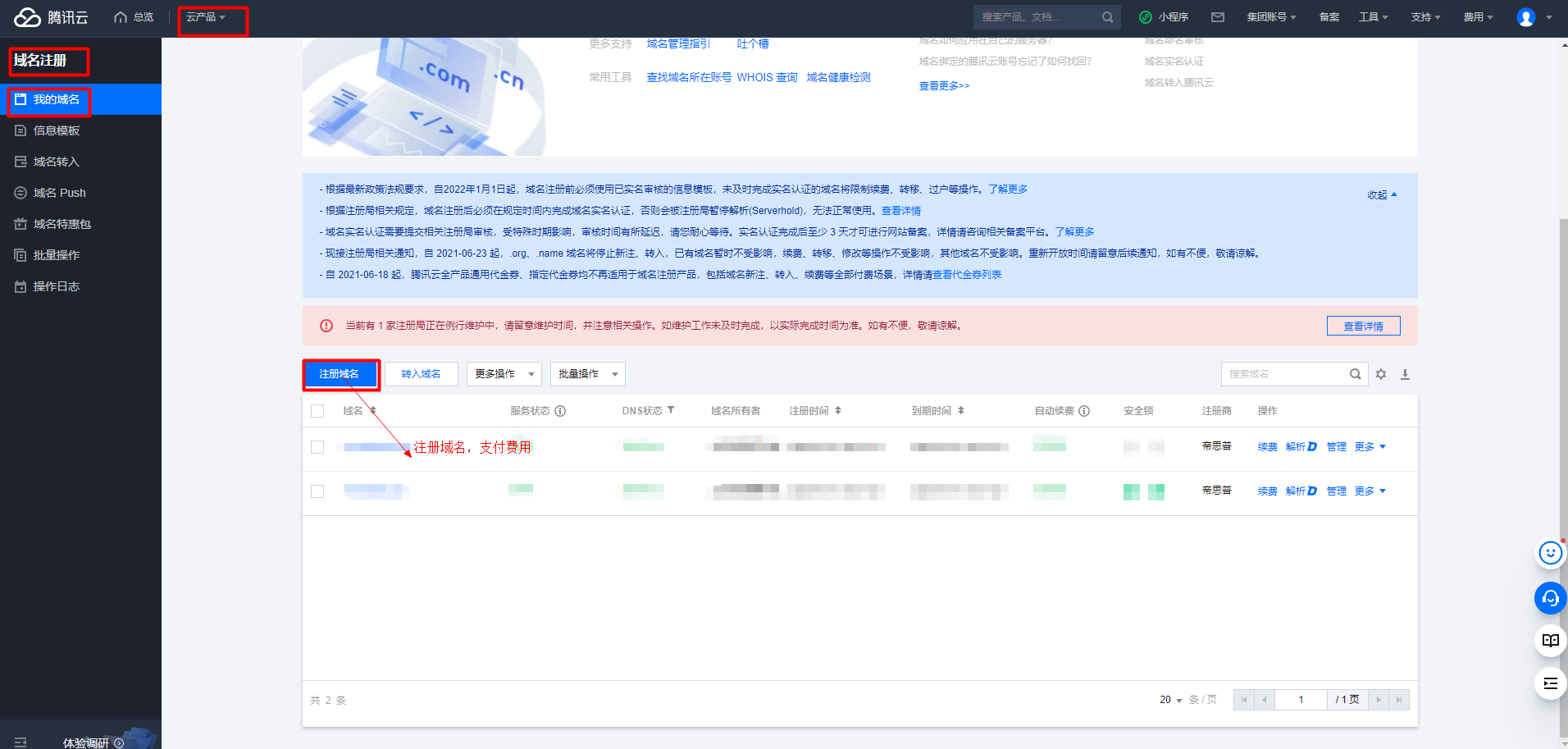The height and width of the screenshot is (749, 1568).
Task: Sort by 注册时间 arrows icon
Action: tap(838, 410)
